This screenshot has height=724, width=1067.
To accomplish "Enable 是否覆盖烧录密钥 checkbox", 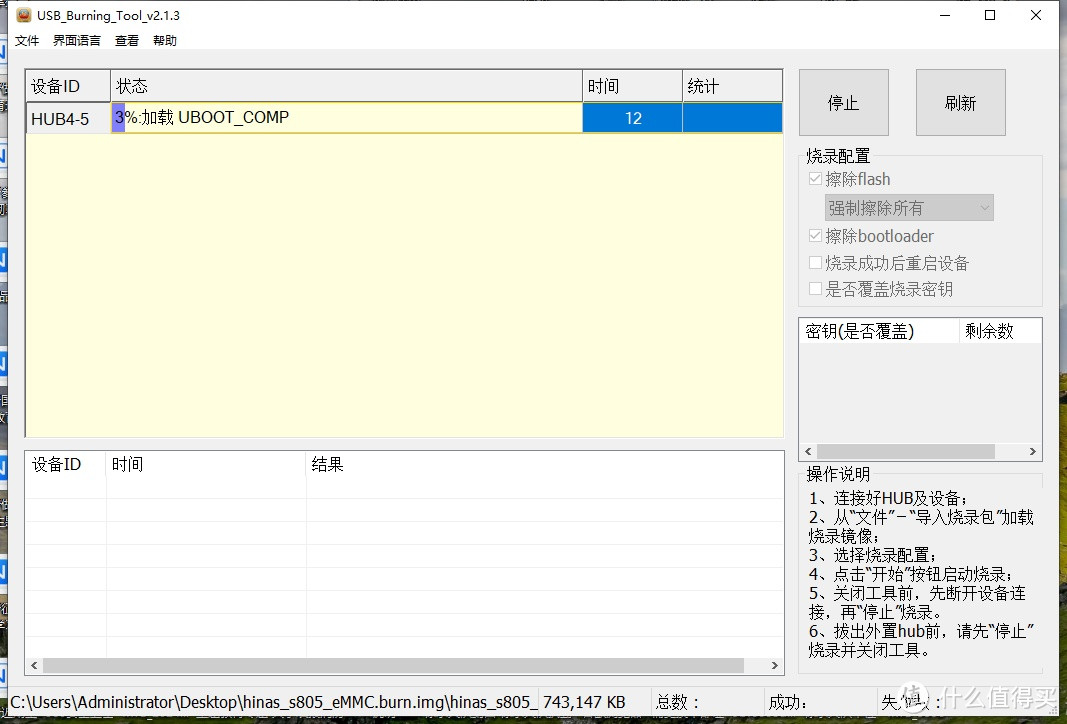I will coord(816,289).
